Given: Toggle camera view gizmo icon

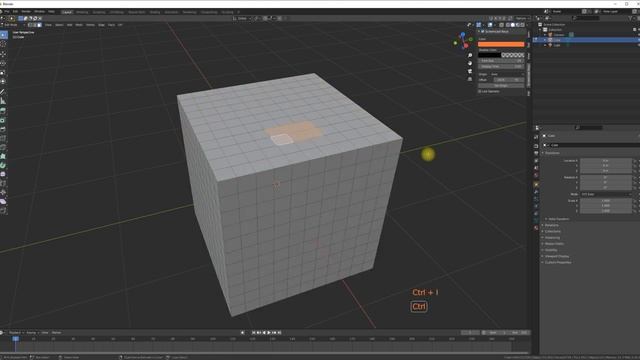Looking at the screenshot, I should [x=470, y=71].
